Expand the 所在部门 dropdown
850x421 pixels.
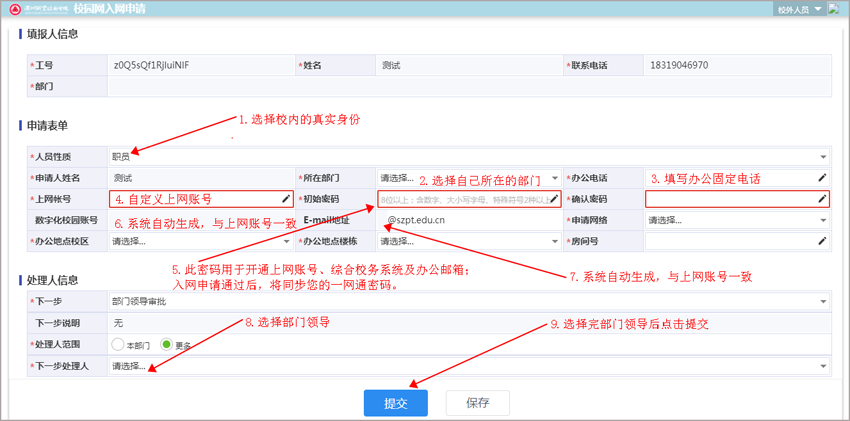[x=468, y=177]
